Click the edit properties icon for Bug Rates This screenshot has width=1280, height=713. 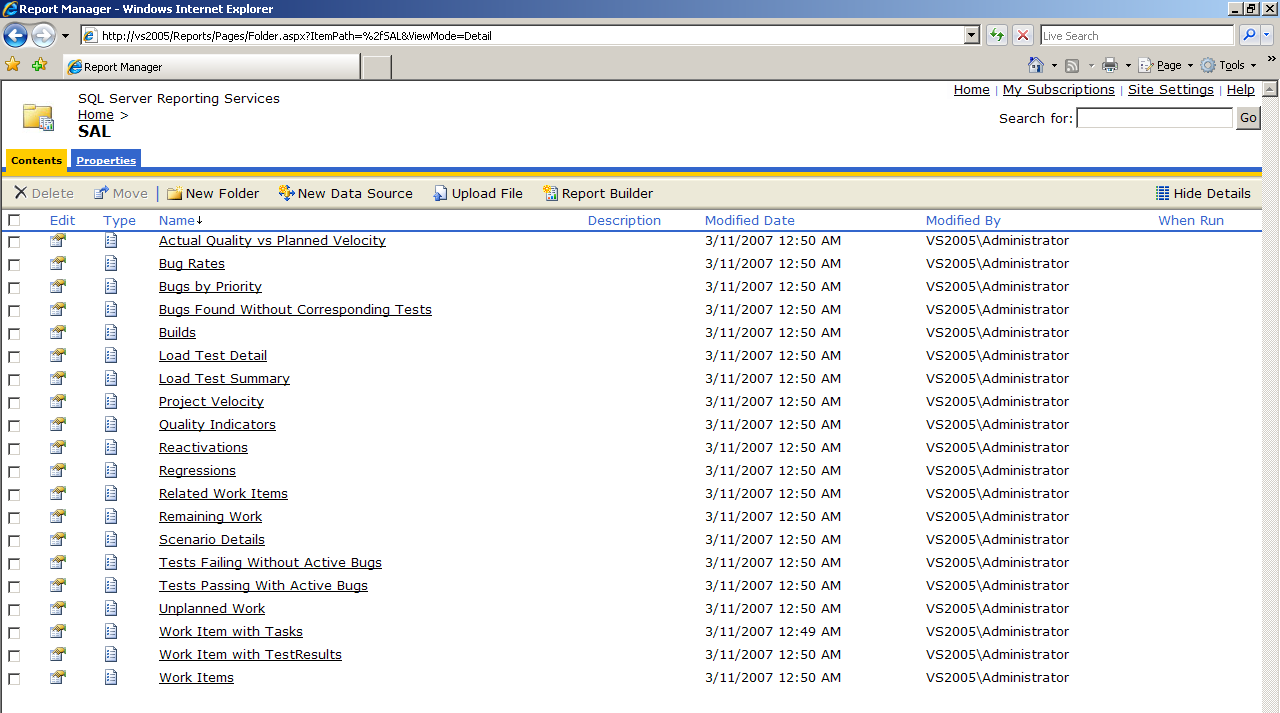point(58,263)
